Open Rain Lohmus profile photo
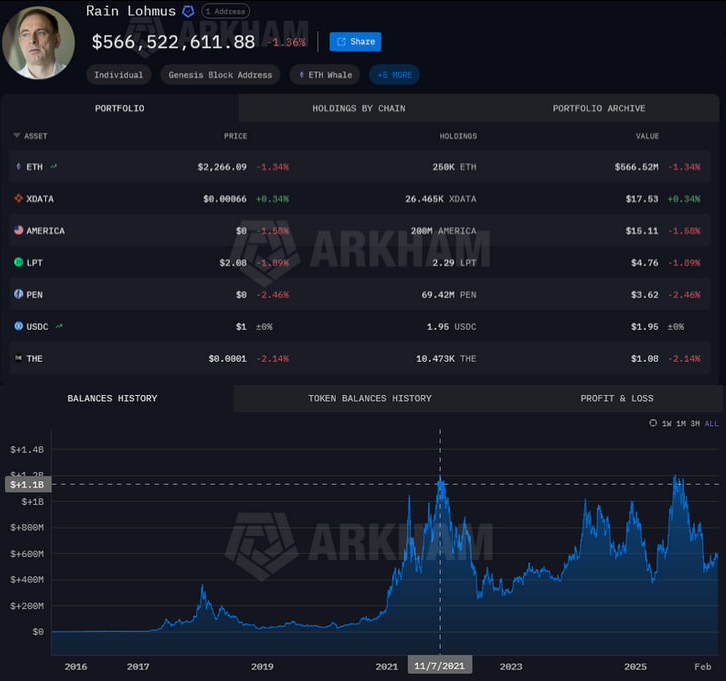Image resolution: width=726 pixels, height=681 pixels. tap(38, 43)
